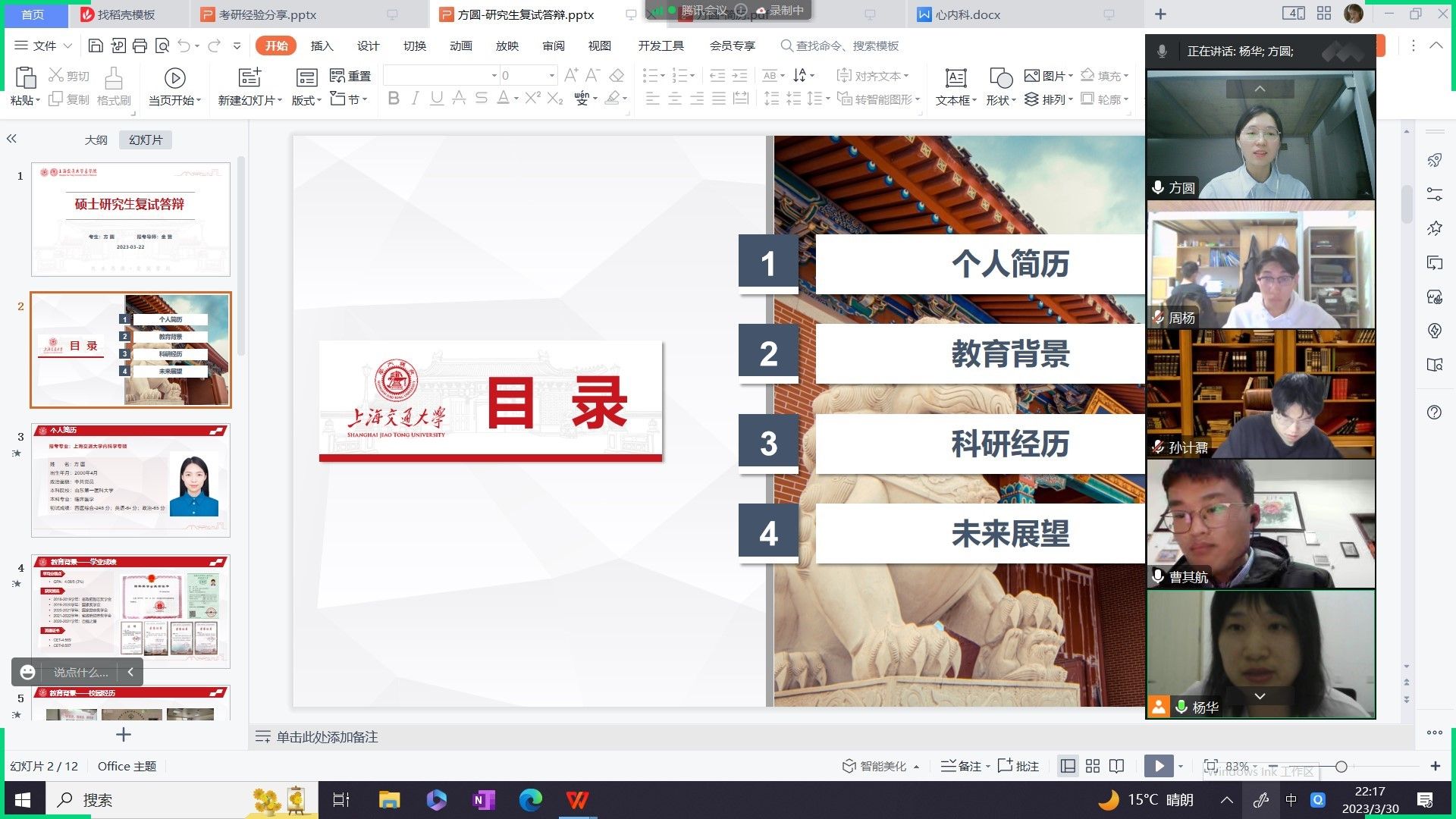
Task: Collapse the slide thumbnail panel
Action: point(11,139)
